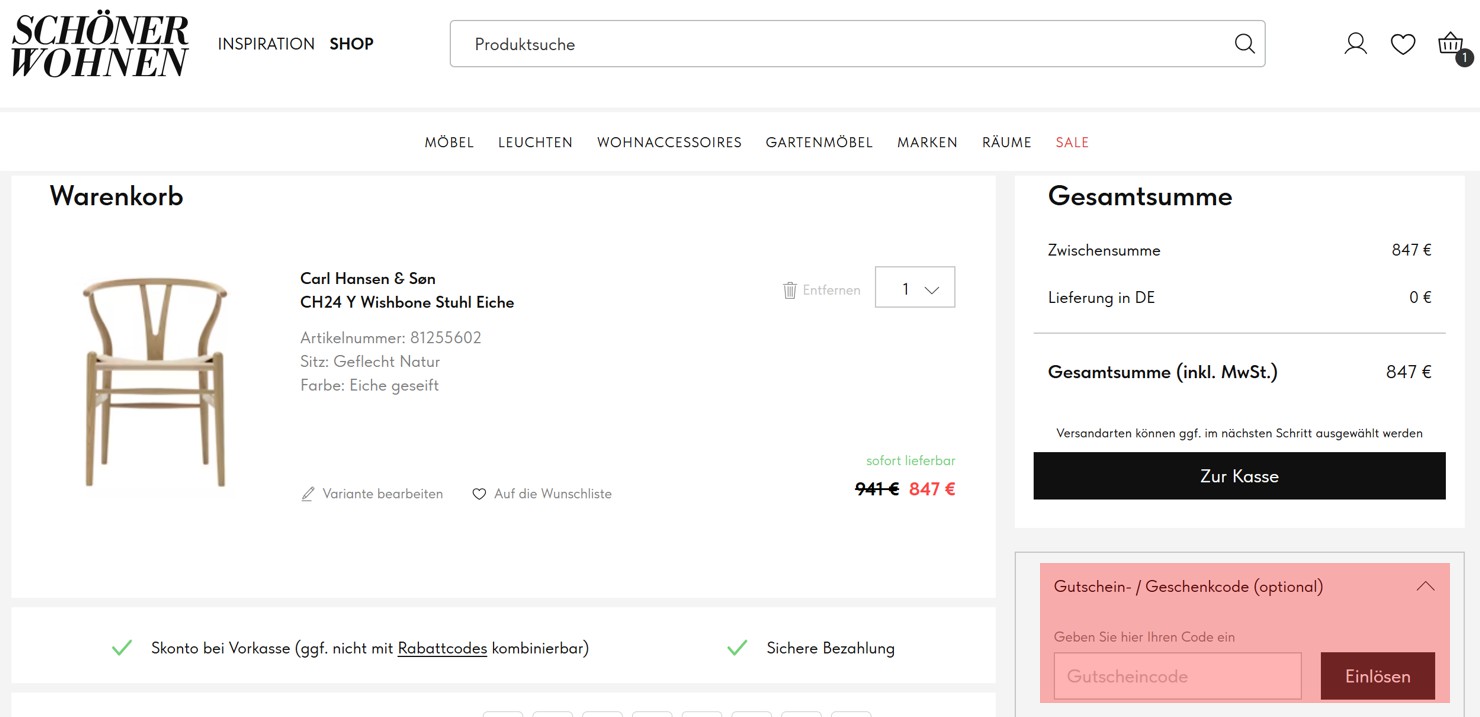1480x717 pixels.
Task: Collapse the Gutschein- / Geschenkcode section
Action: tap(1425, 587)
